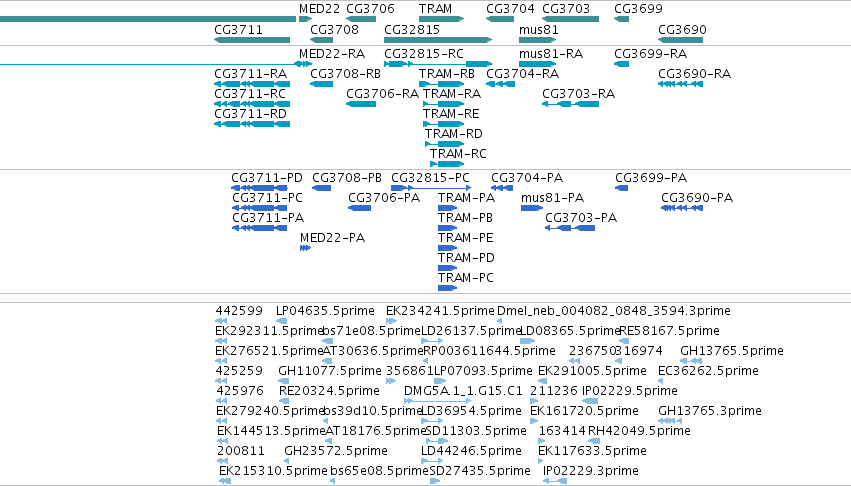Click the CG3706 gene label
Image resolution: width=851 pixels, height=486 pixels.
tap(370, 9)
